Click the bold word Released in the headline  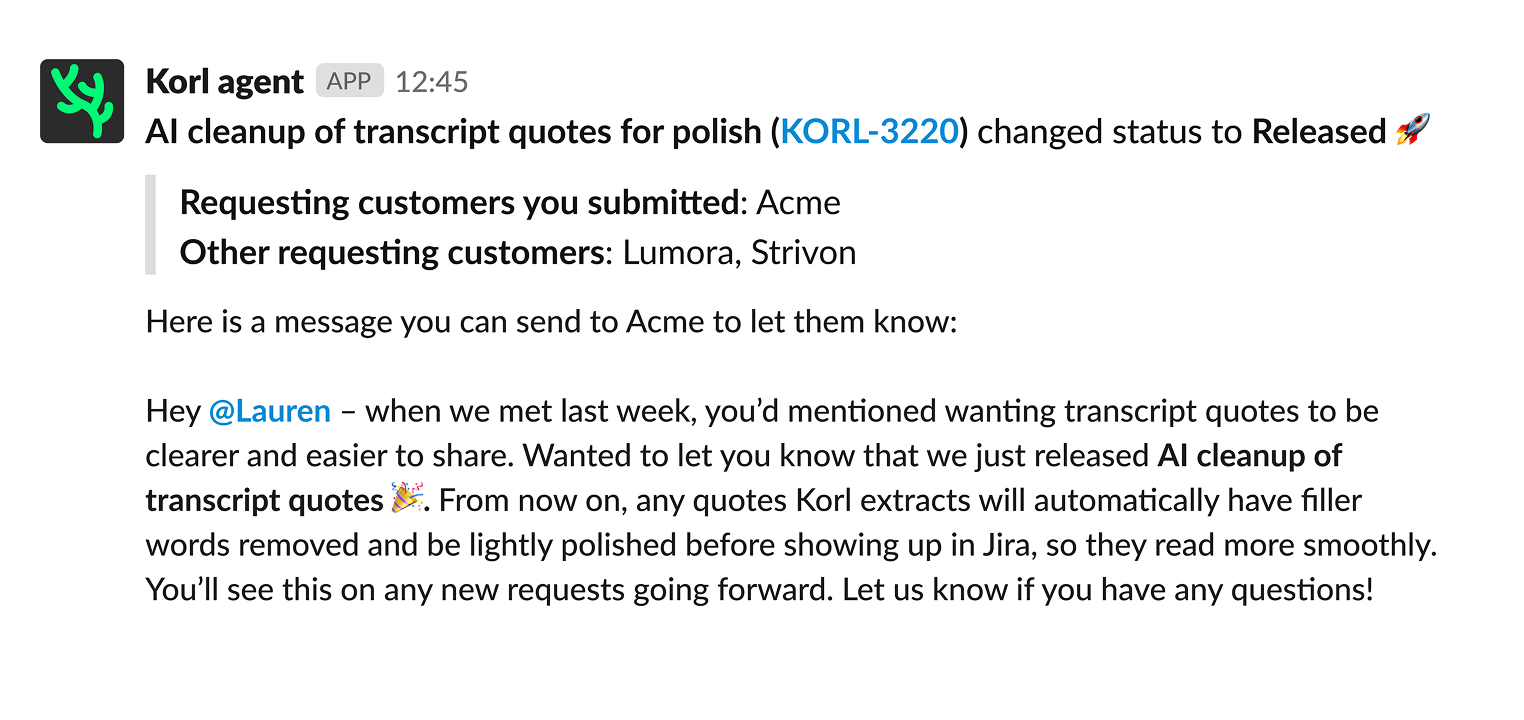point(1318,132)
